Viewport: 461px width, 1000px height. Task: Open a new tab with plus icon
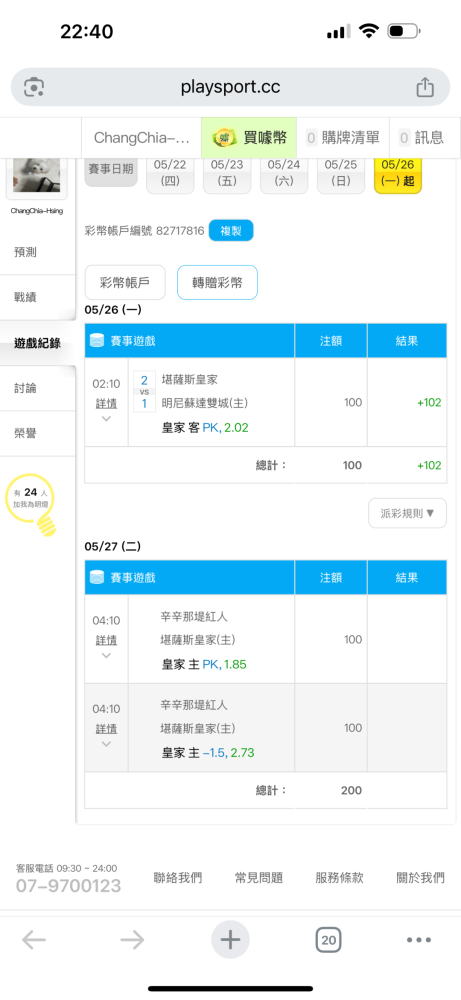click(x=230, y=939)
